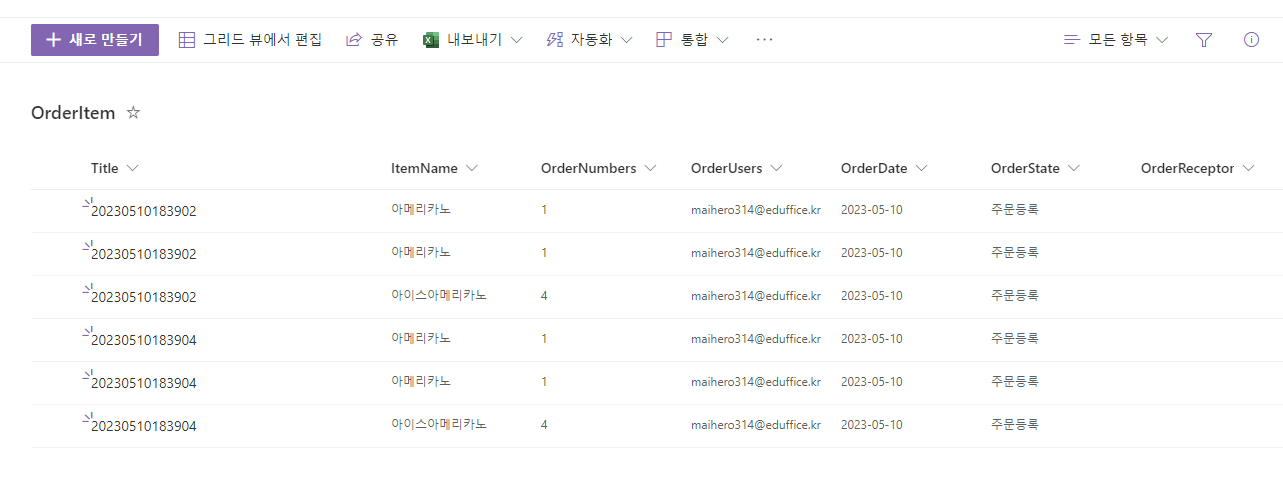This screenshot has width=1283, height=481.
Task: Open the 모든 항목 view selector
Action: point(1116,40)
